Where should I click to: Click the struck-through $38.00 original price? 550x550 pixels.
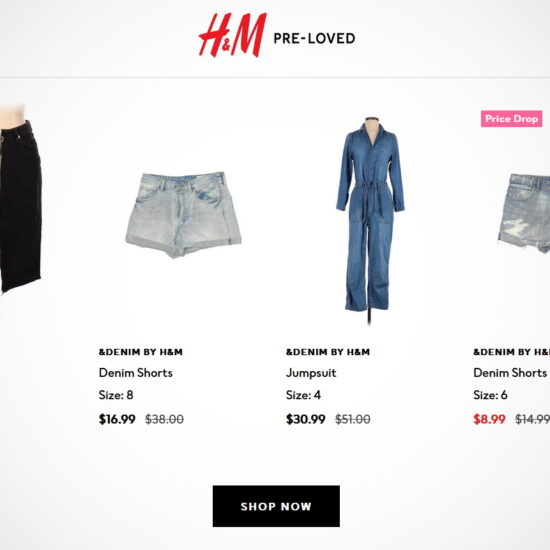click(165, 419)
